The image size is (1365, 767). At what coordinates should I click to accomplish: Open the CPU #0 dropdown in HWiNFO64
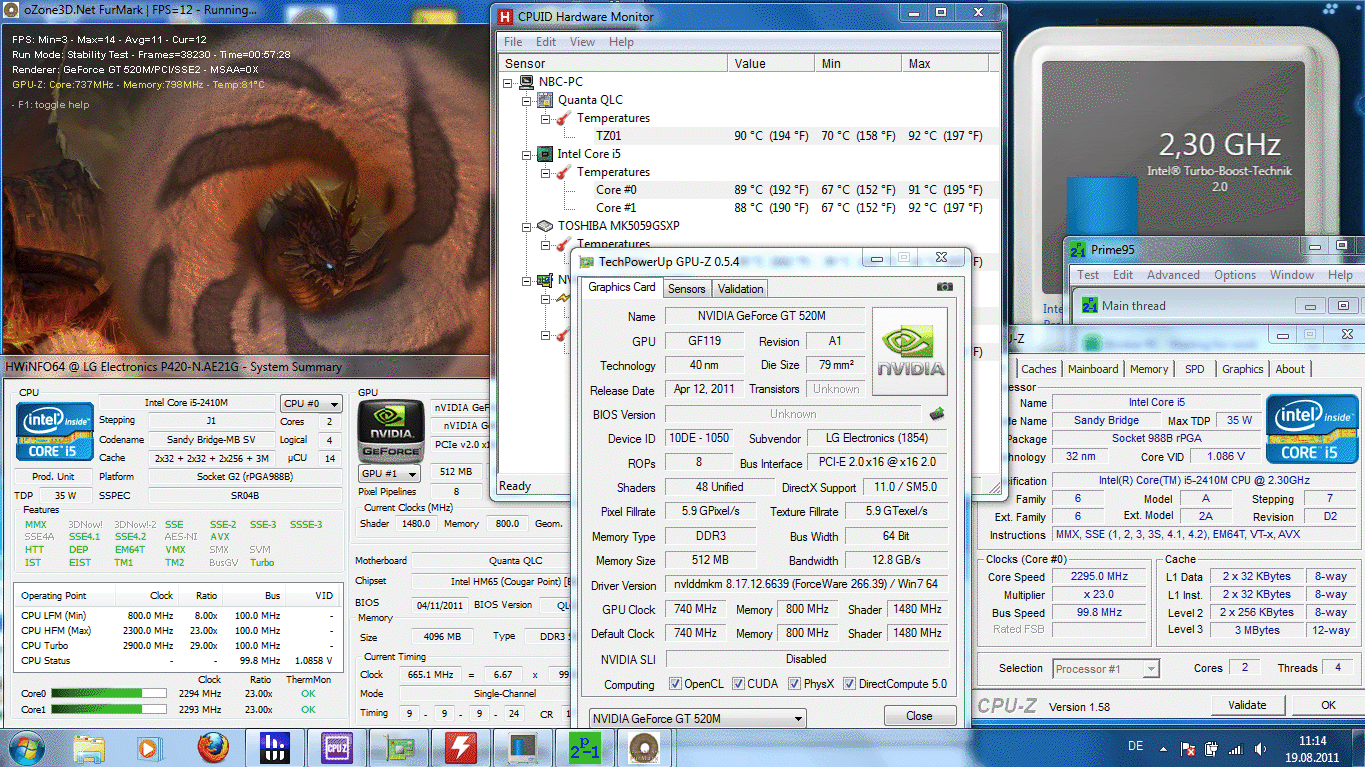pos(311,404)
